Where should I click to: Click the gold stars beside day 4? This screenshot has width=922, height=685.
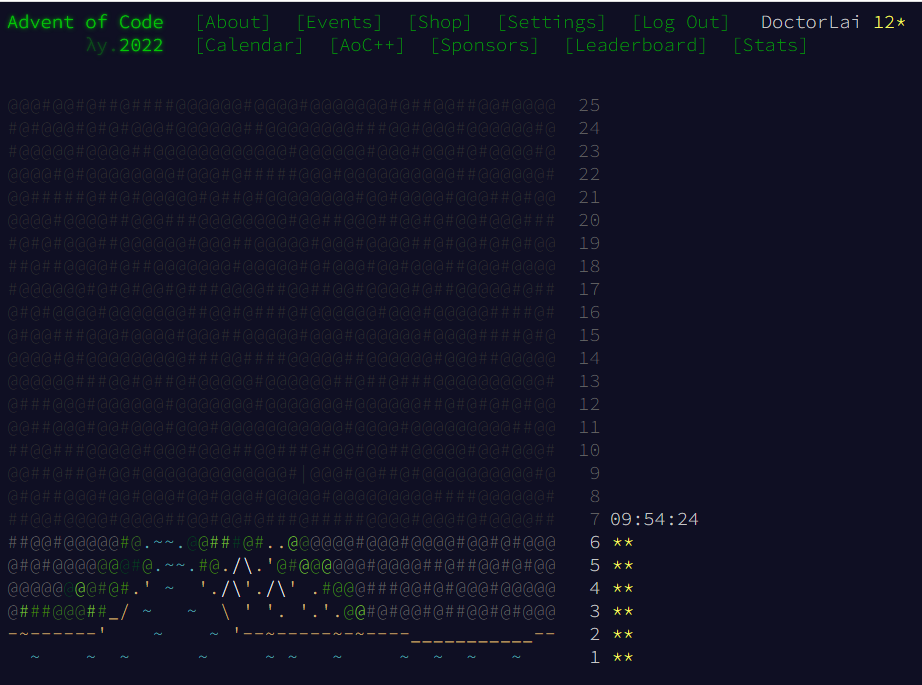point(623,588)
